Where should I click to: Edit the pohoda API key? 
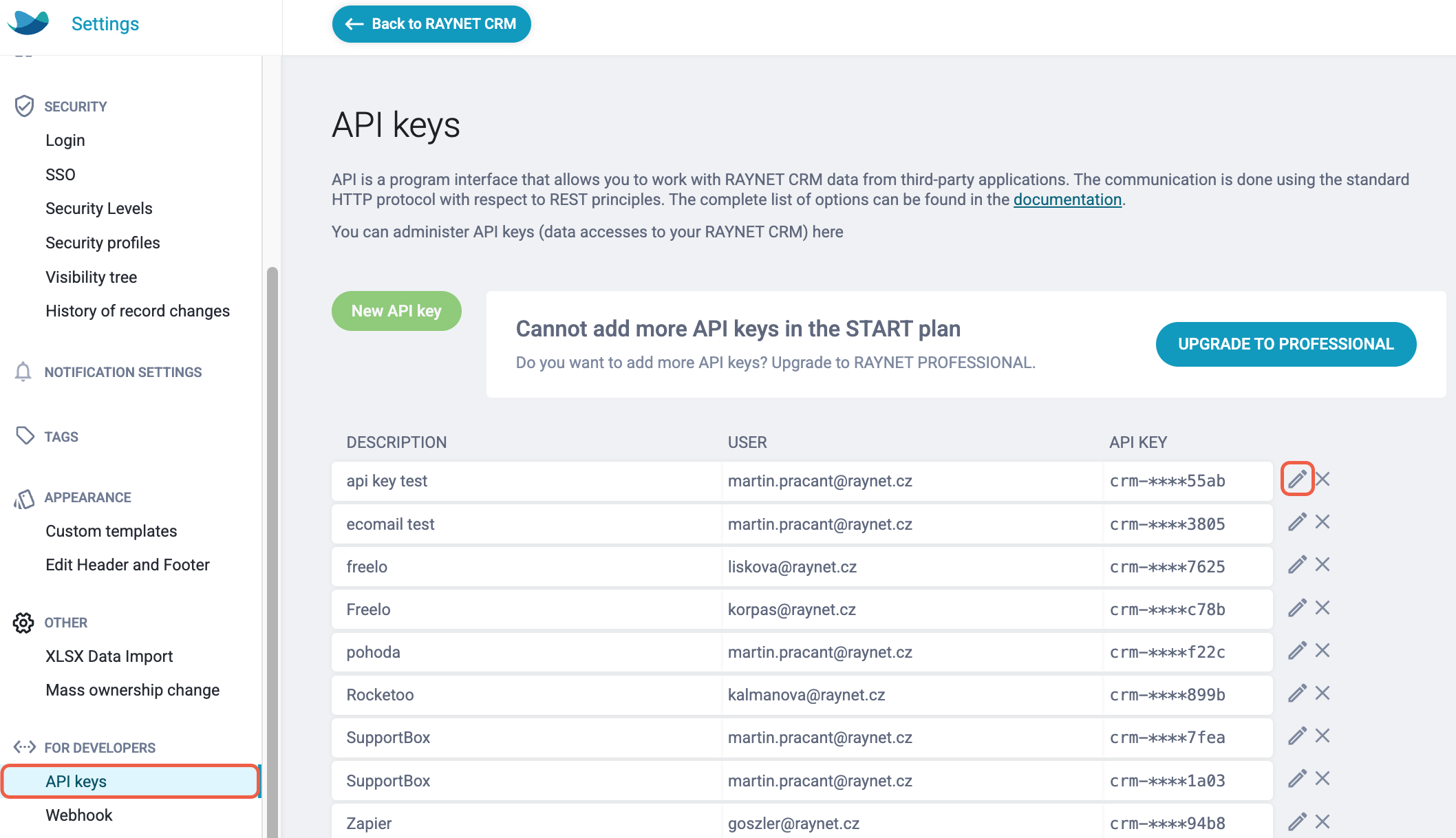point(1297,651)
